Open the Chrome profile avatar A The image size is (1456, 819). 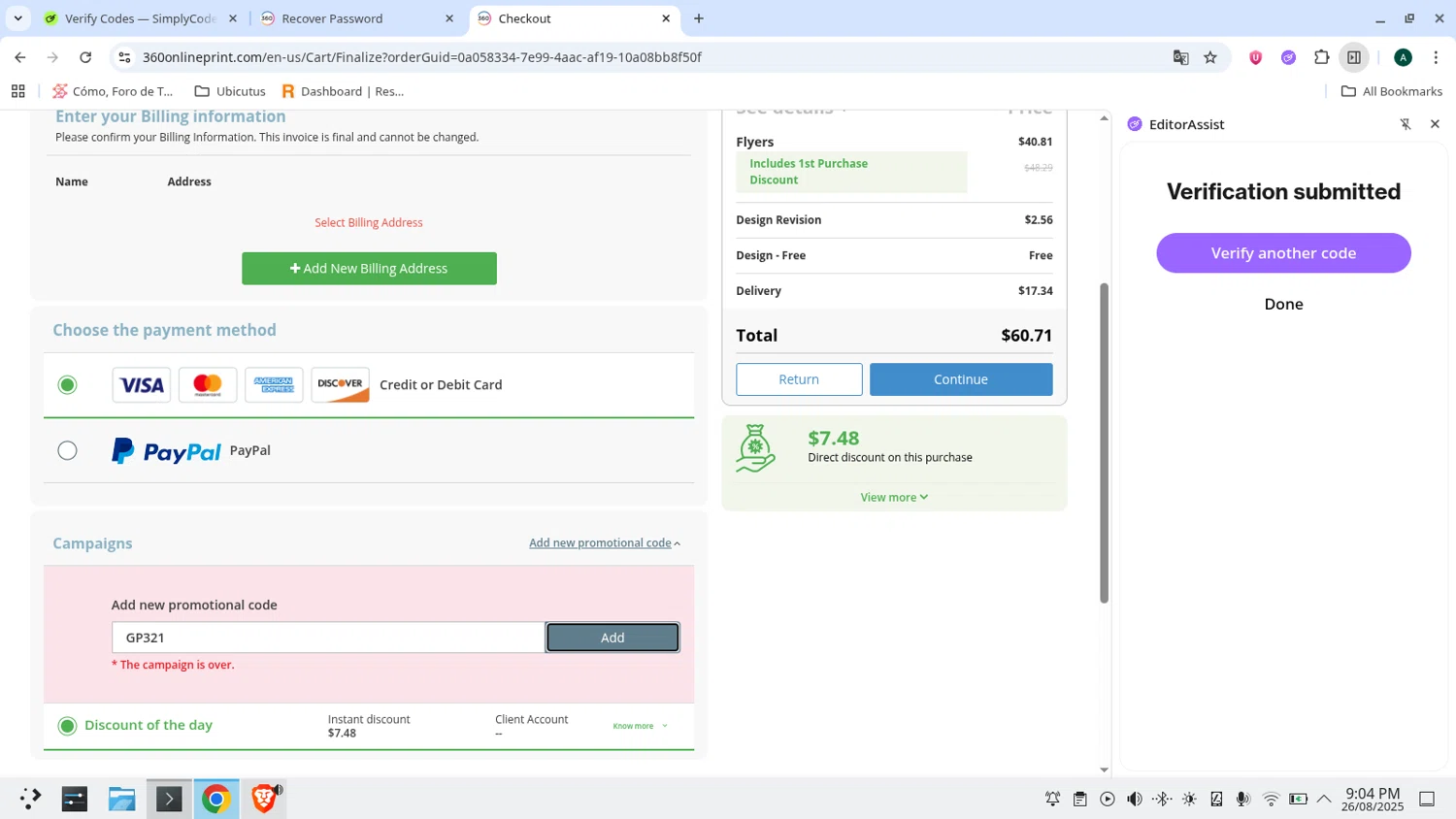[1403, 57]
